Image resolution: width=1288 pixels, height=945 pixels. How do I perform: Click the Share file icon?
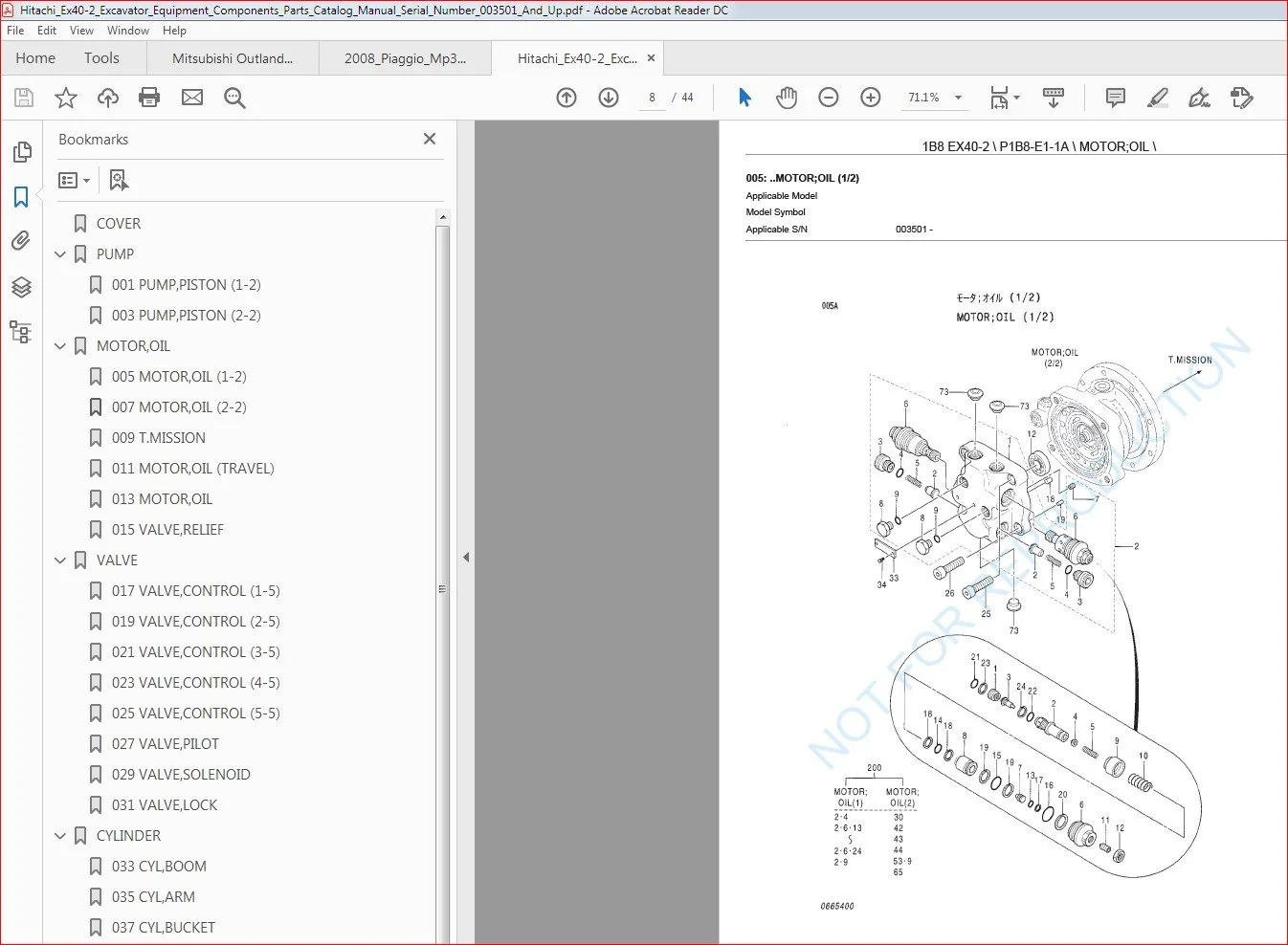(1242, 98)
